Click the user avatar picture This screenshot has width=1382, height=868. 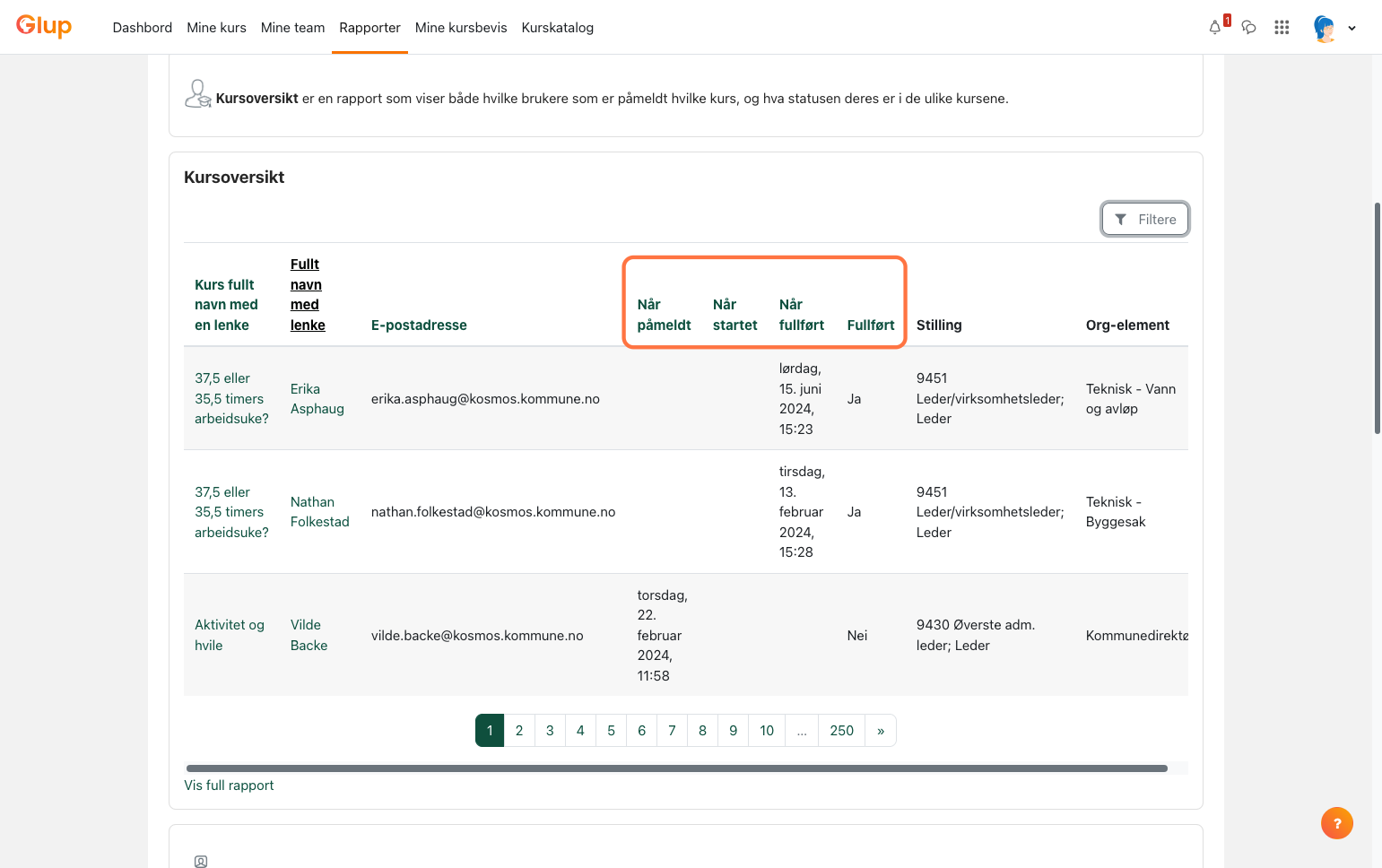pos(1325,28)
